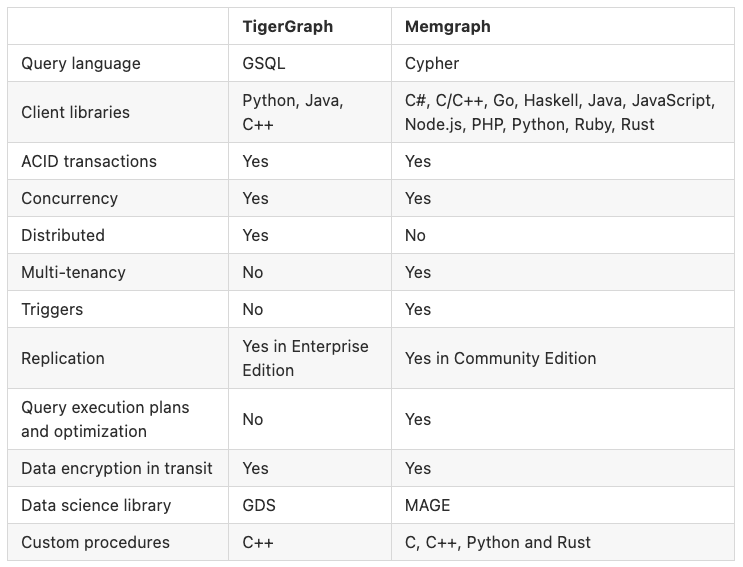The width and height of the screenshot is (743, 567).
Task: Click the Cypher cell under Memgraph
Action: 432,63
